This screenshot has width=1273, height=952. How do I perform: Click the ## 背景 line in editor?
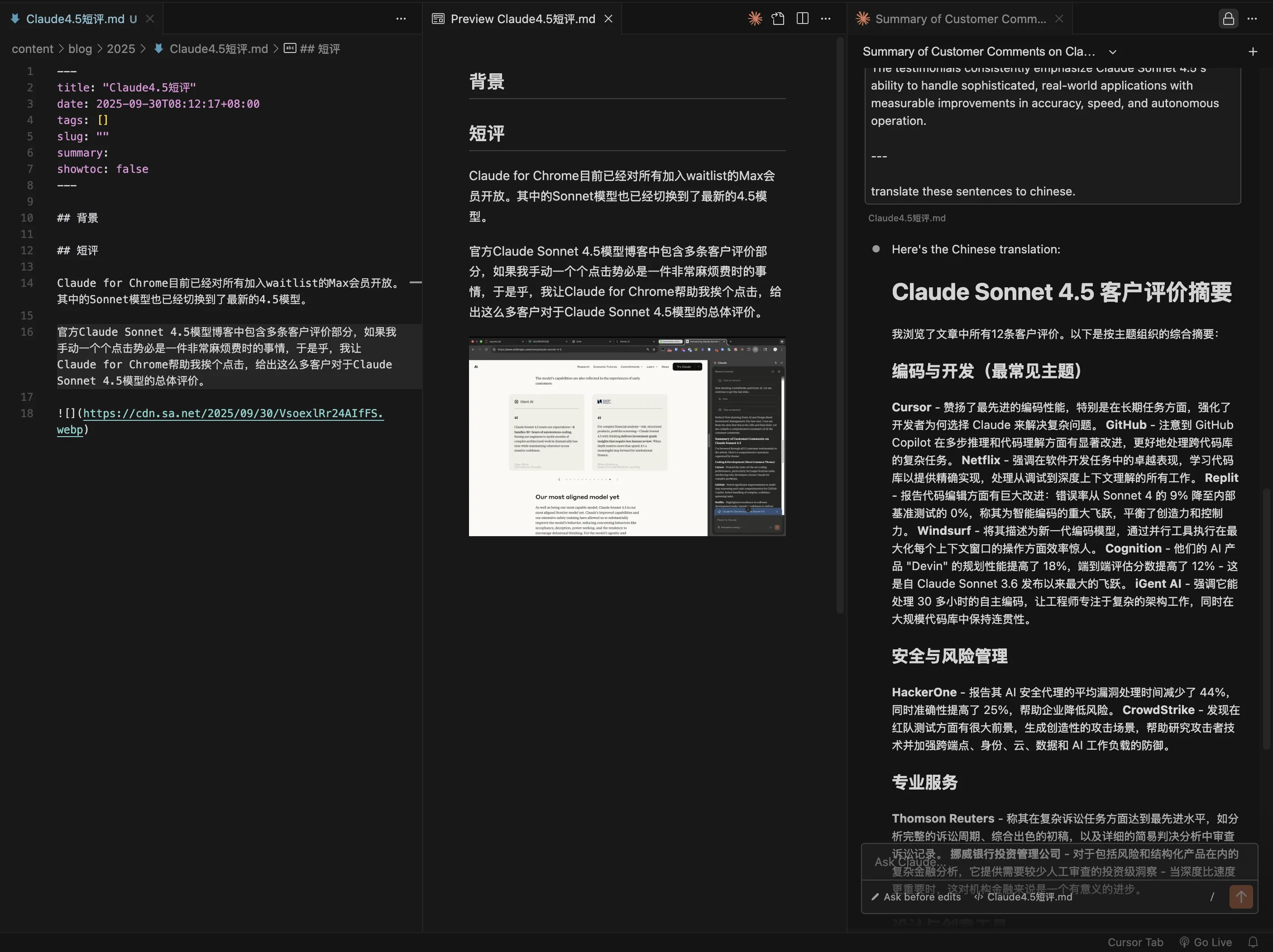77,218
